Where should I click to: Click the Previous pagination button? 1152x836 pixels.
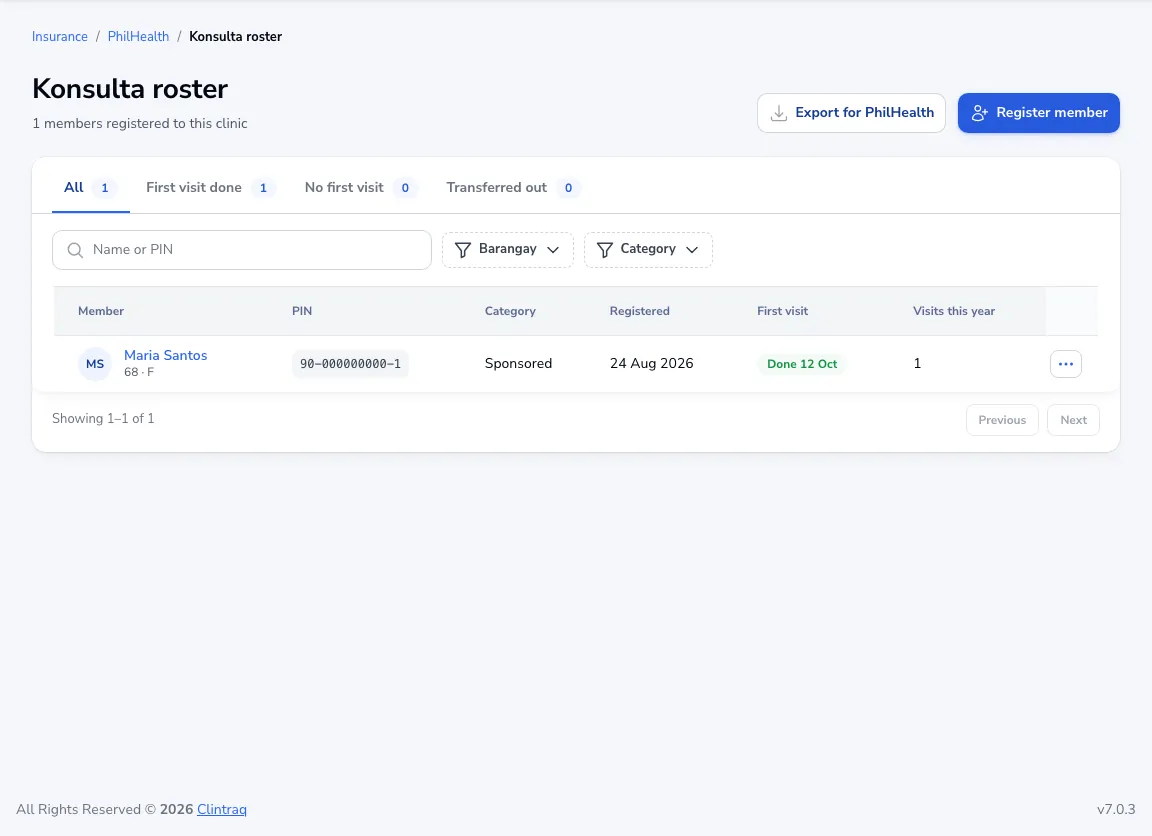(1002, 420)
